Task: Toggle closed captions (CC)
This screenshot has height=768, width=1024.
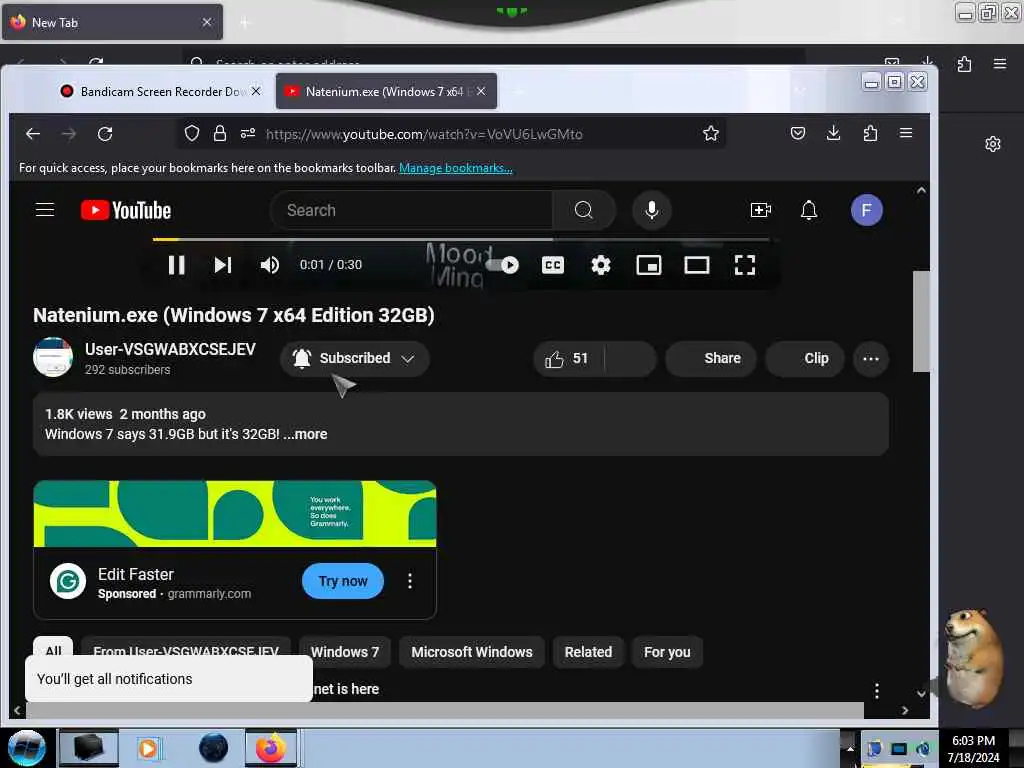Action: click(552, 264)
